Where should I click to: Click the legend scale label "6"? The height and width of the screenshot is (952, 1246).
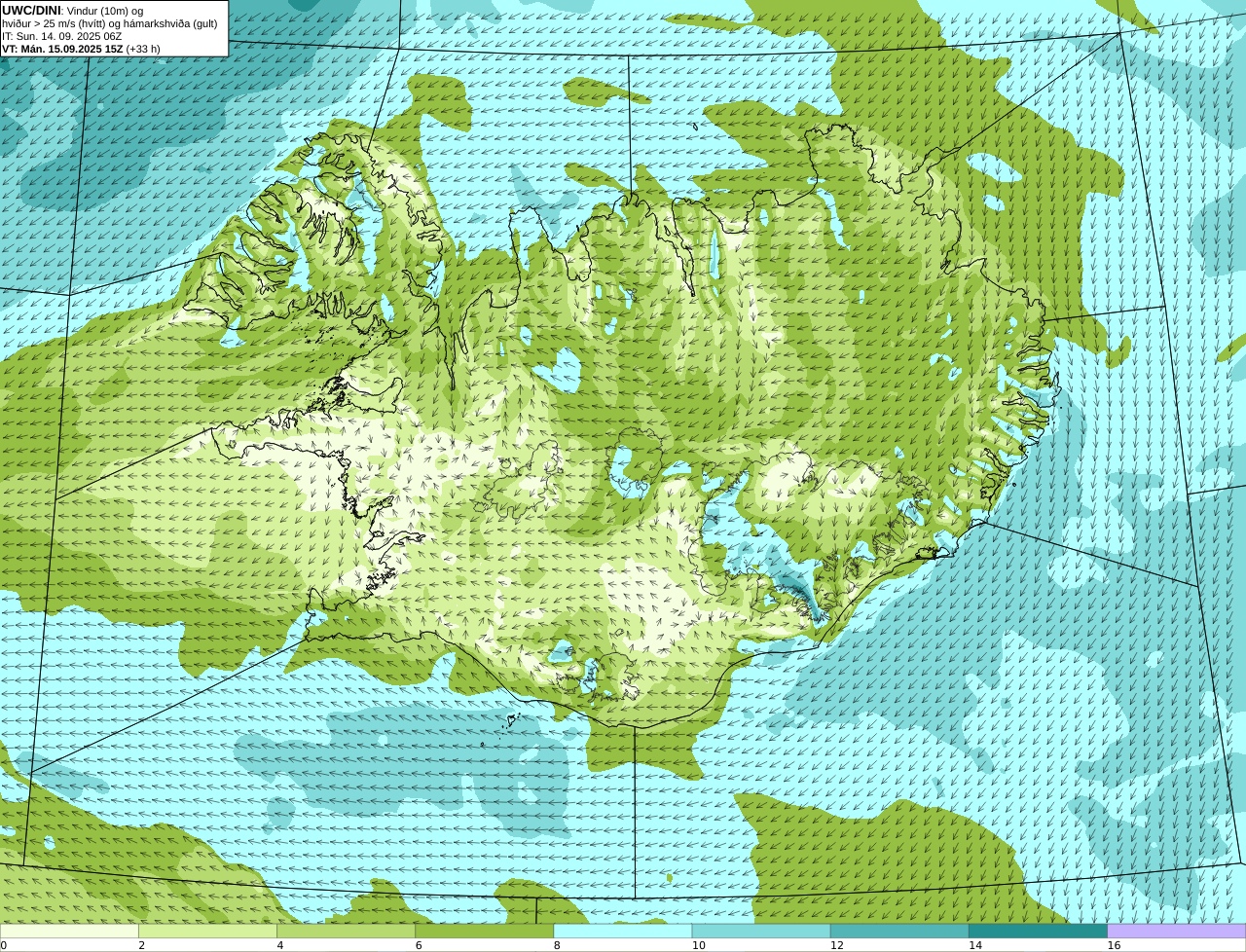click(419, 945)
